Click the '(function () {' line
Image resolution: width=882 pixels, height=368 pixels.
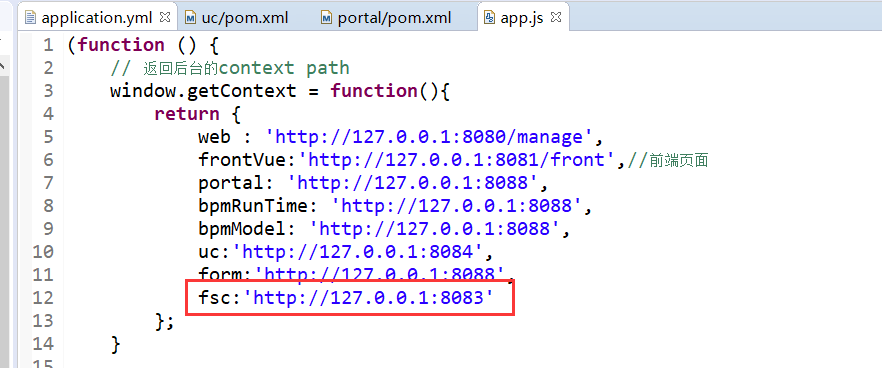[x=143, y=45]
